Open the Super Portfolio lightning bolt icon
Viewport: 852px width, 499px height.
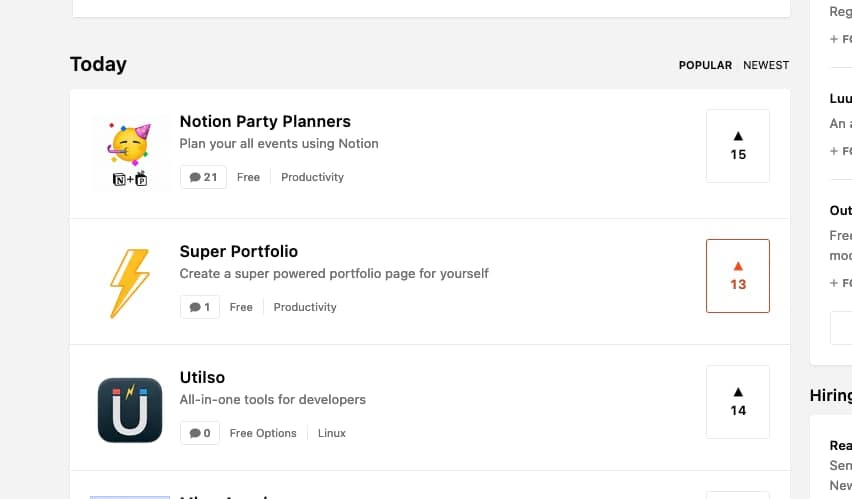pyautogui.click(x=130, y=283)
